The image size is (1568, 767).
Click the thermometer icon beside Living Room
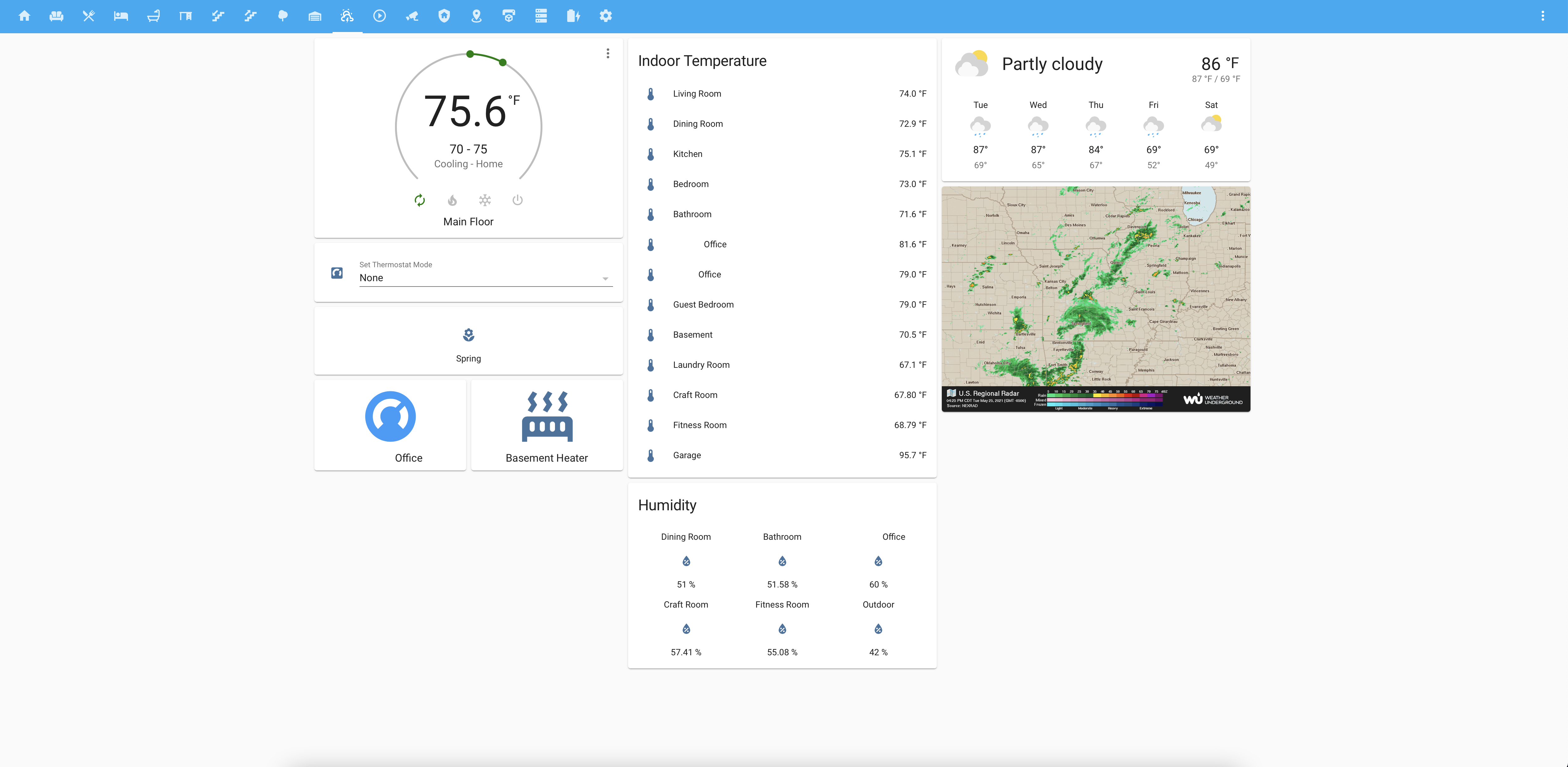click(651, 94)
